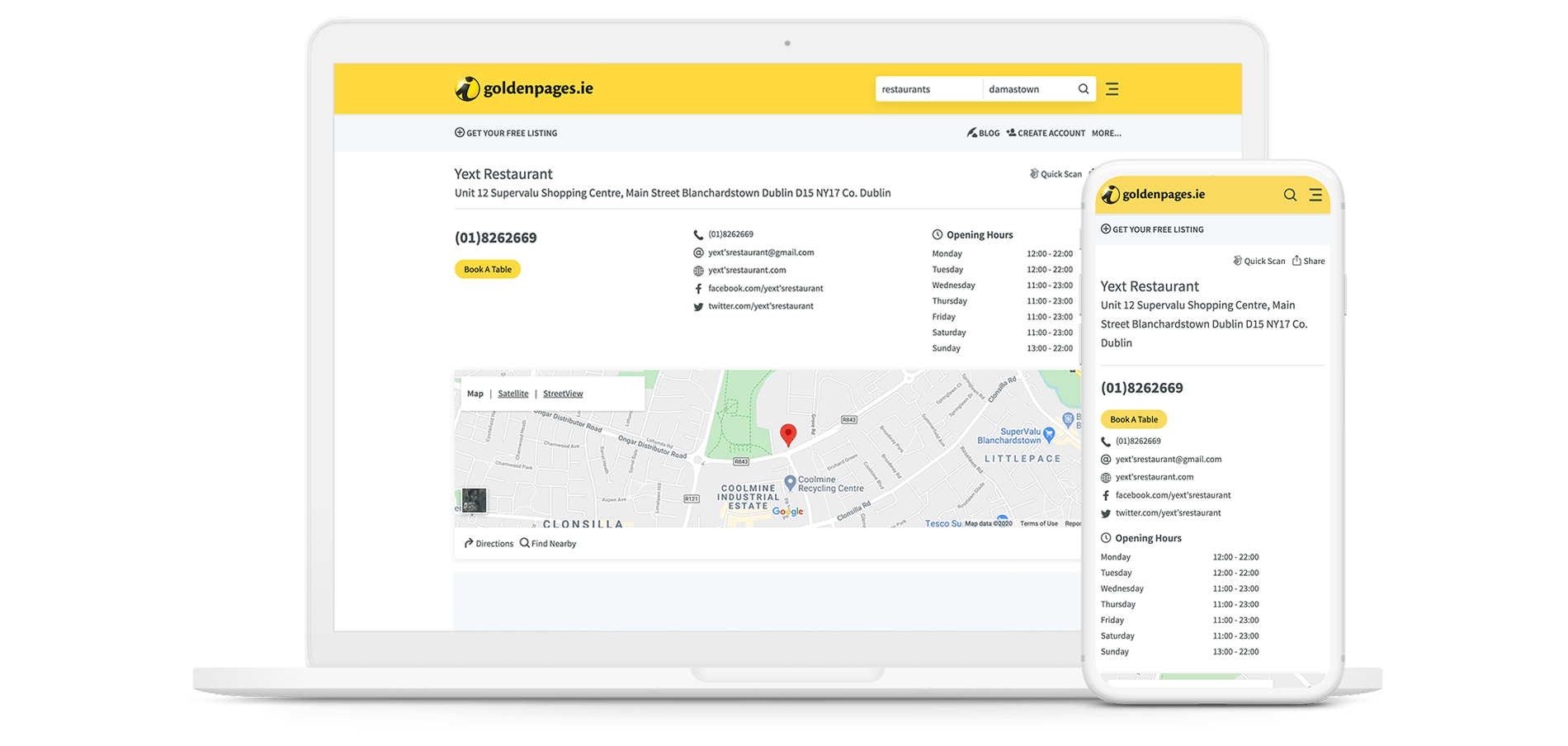Click the email icon on phone listing

coord(1106,460)
